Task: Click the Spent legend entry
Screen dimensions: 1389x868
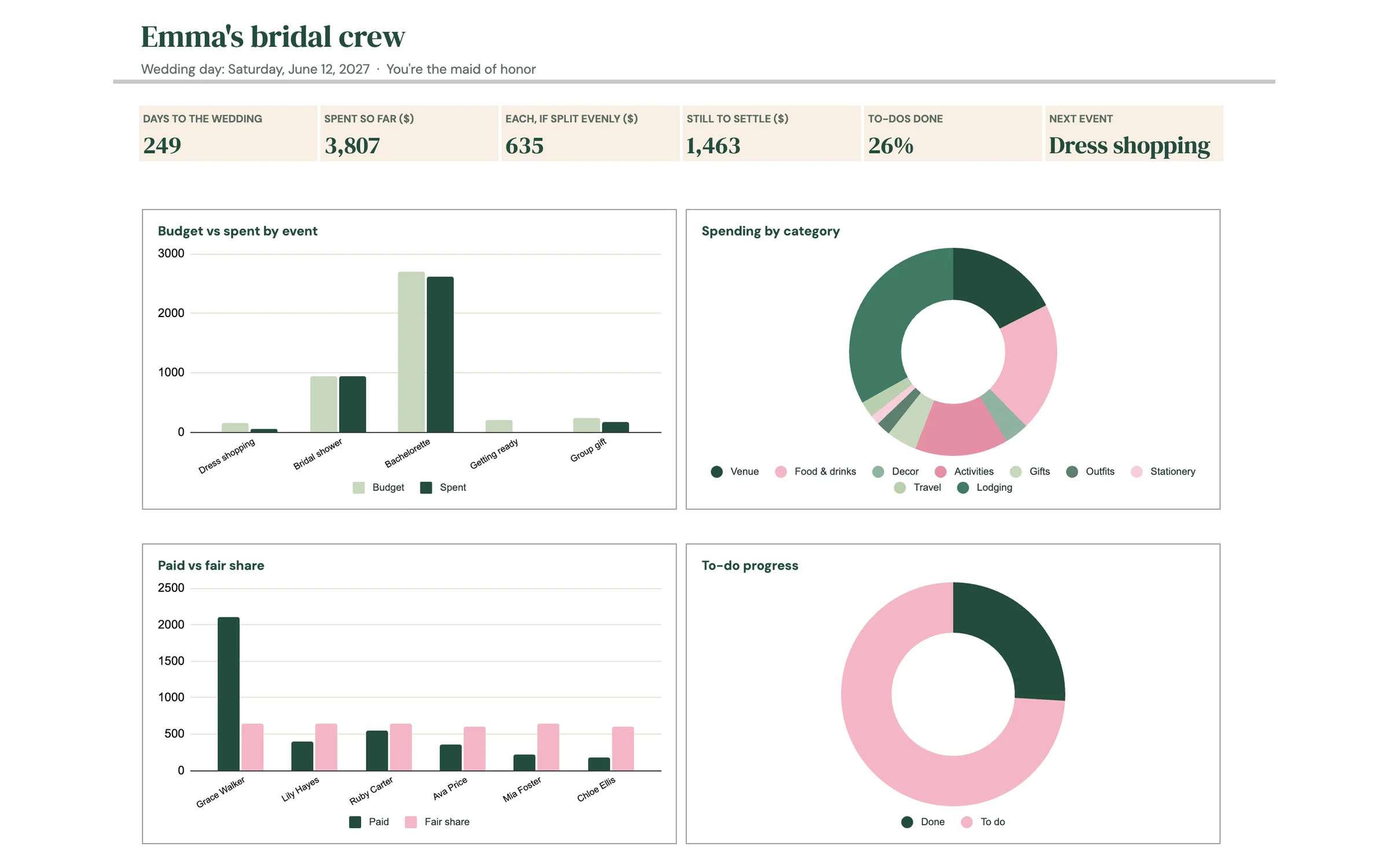Action: point(443,488)
